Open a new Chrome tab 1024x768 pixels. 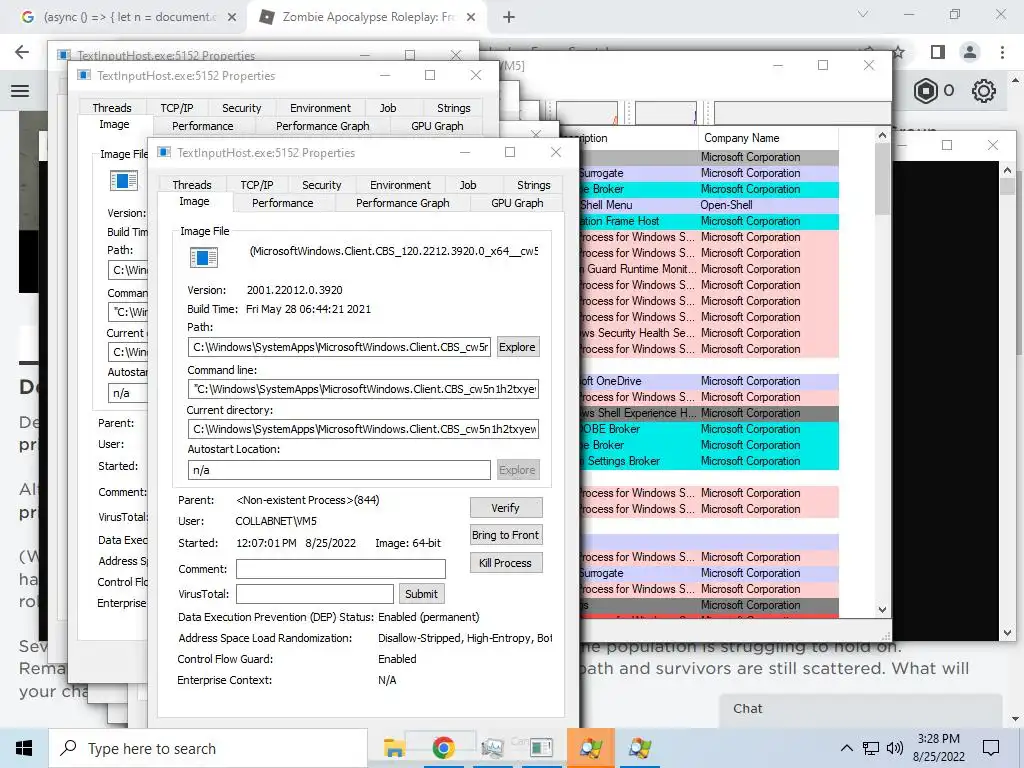tap(509, 17)
